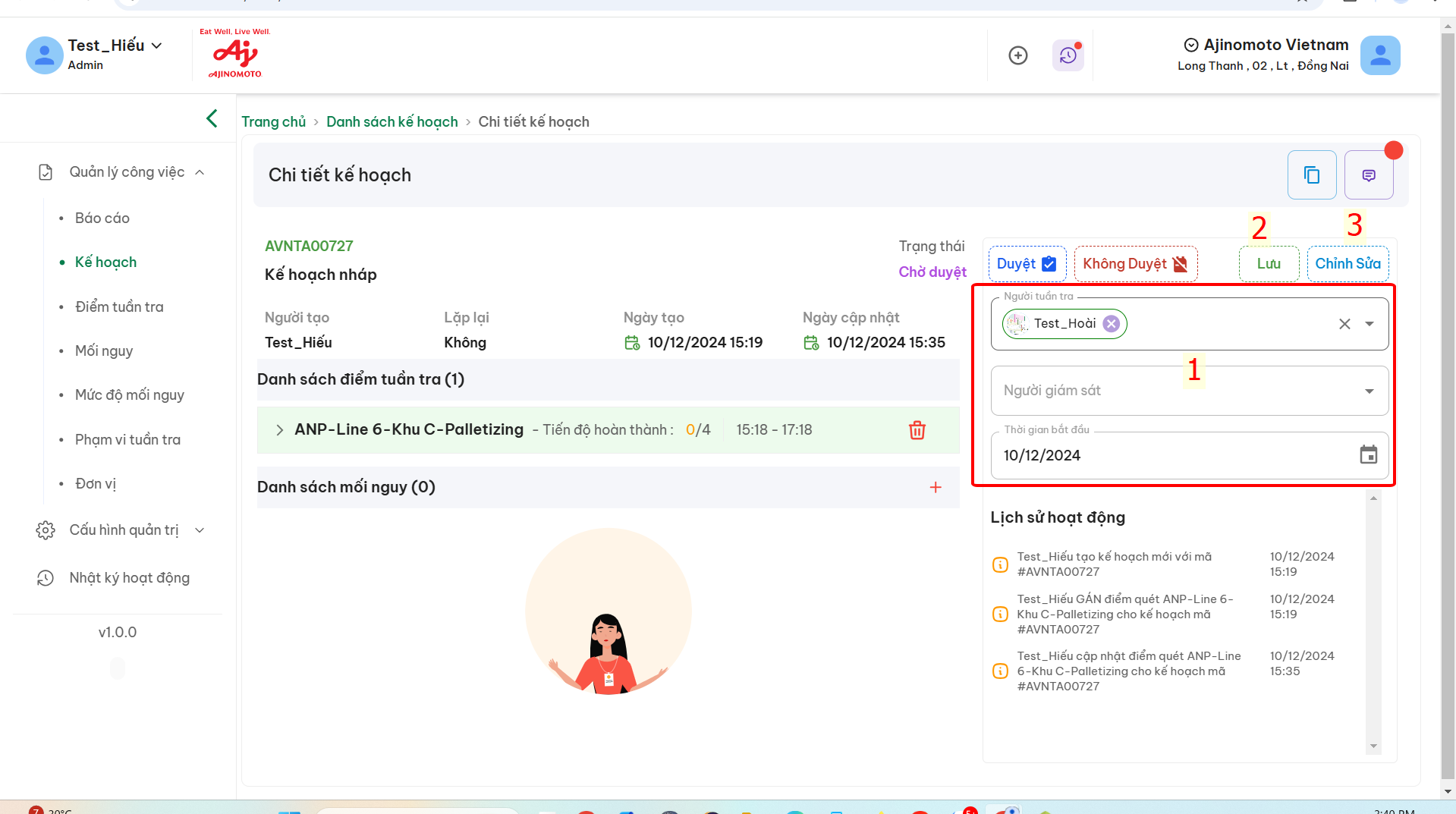This screenshot has width=1456, height=814.
Task: Click the v1.0.0 version label
Action: (x=118, y=633)
